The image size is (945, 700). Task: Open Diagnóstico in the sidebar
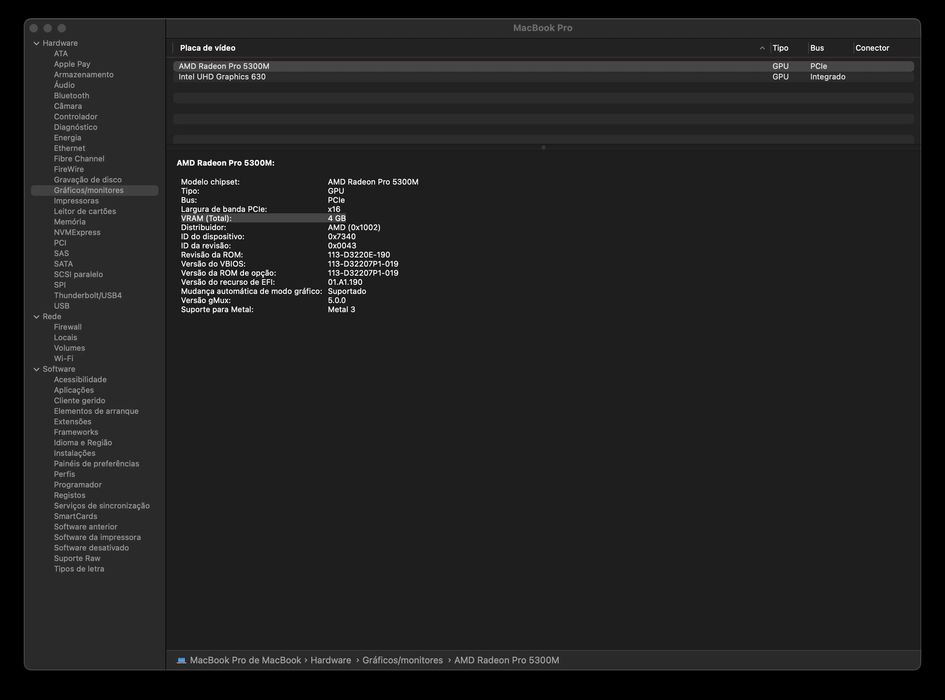pos(75,127)
